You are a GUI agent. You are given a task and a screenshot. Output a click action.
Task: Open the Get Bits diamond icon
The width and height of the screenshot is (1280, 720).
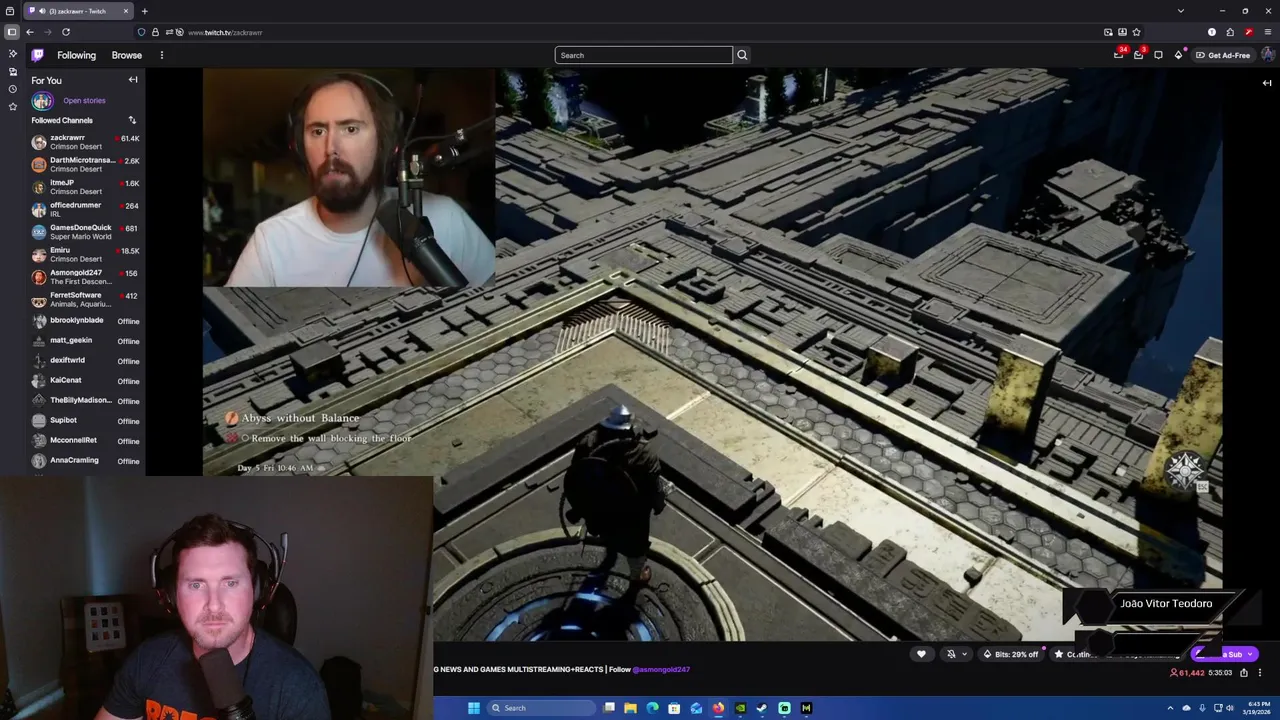click(1178, 55)
